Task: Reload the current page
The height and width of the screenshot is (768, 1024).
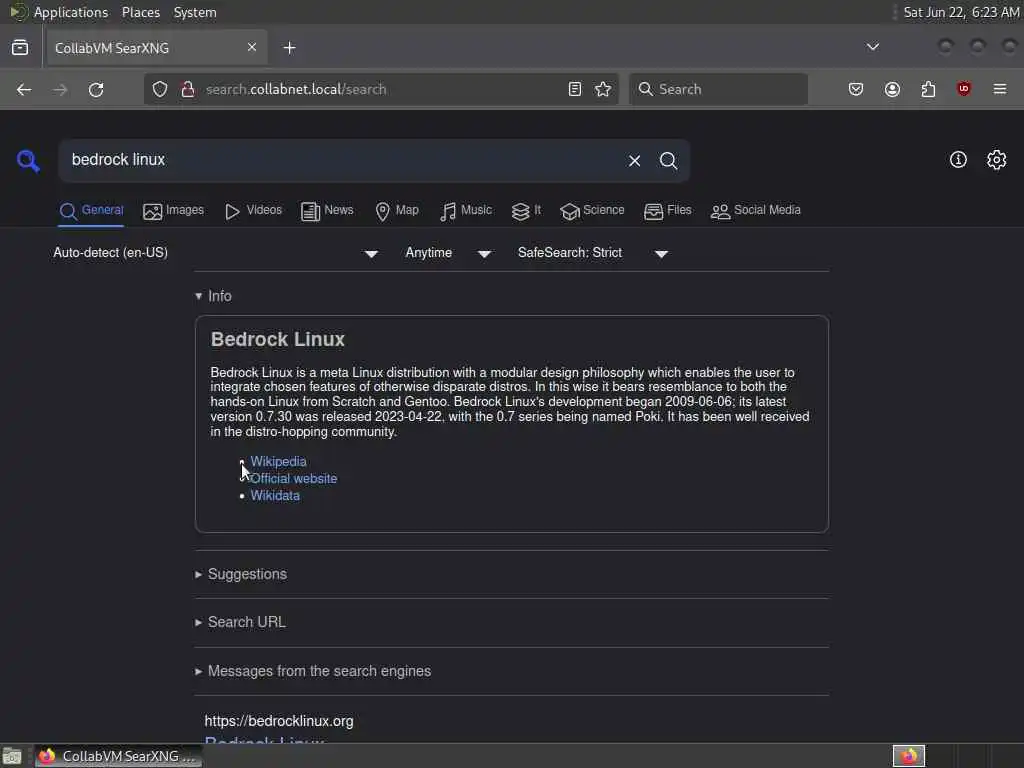Action: [96, 89]
